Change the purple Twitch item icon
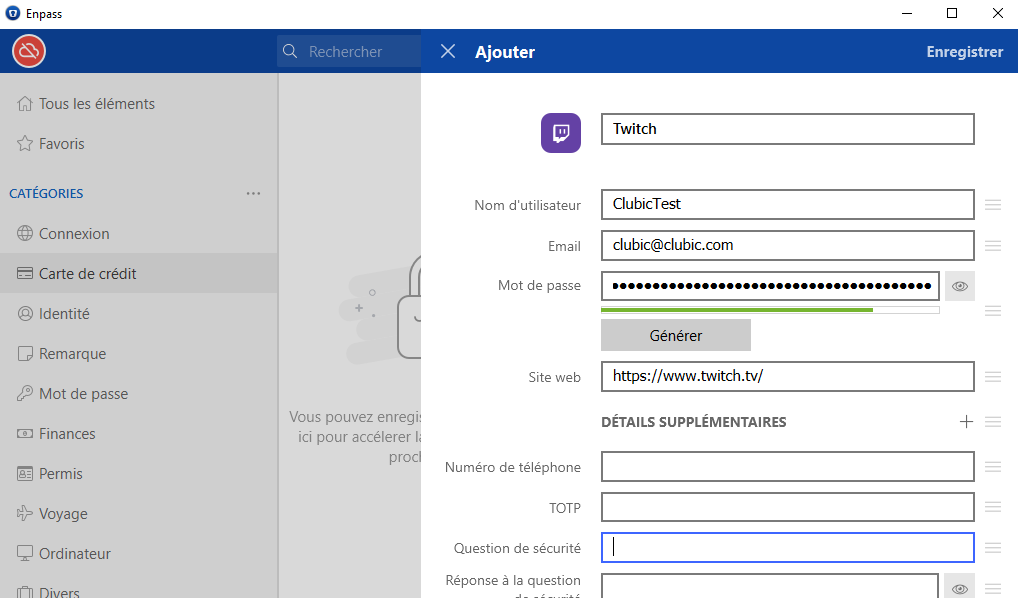1018x598 pixels. [x=561, y=133]
